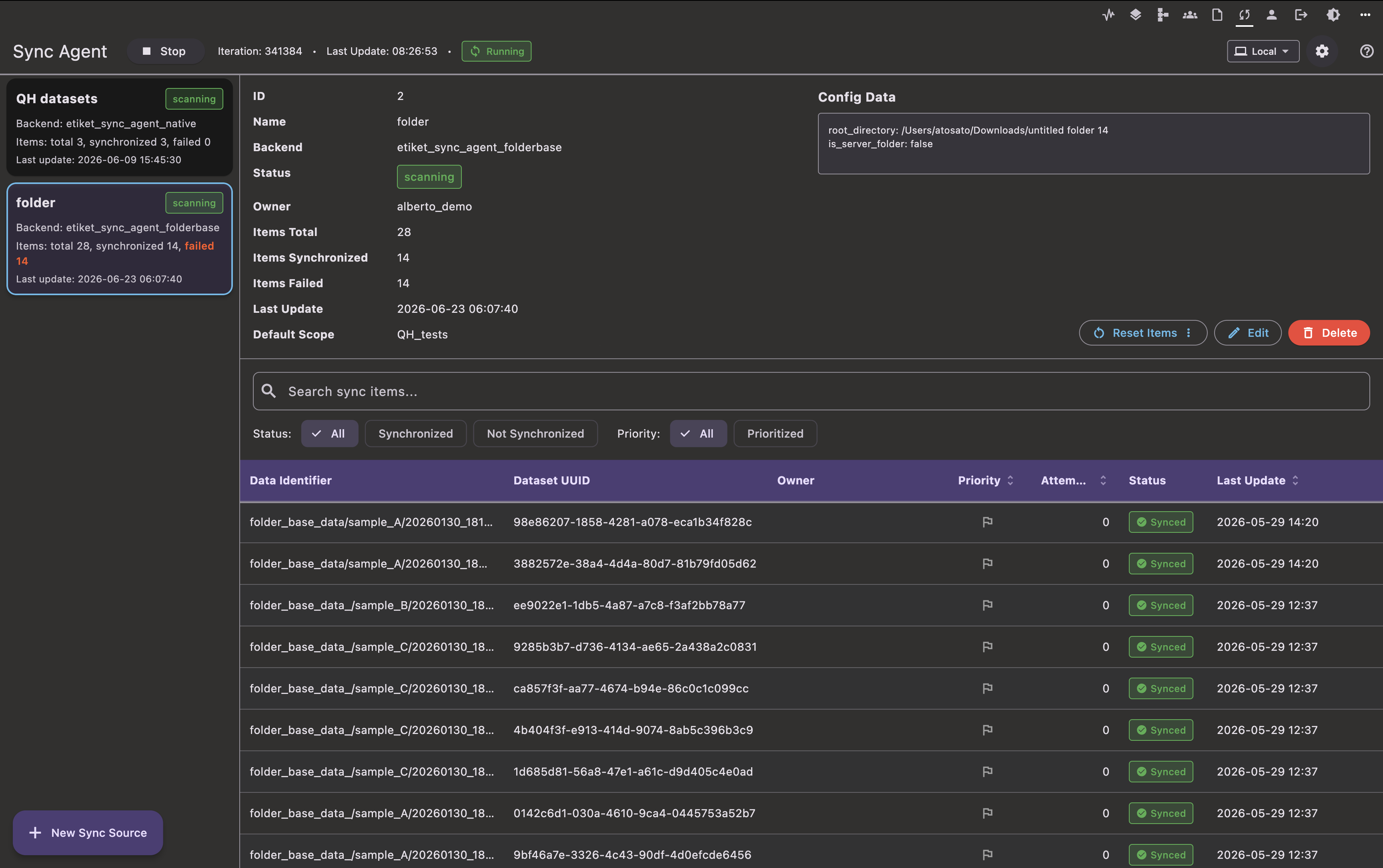Select the sync agent icon in top bar
The image size is (1383, 868).
click(1245, 16)
